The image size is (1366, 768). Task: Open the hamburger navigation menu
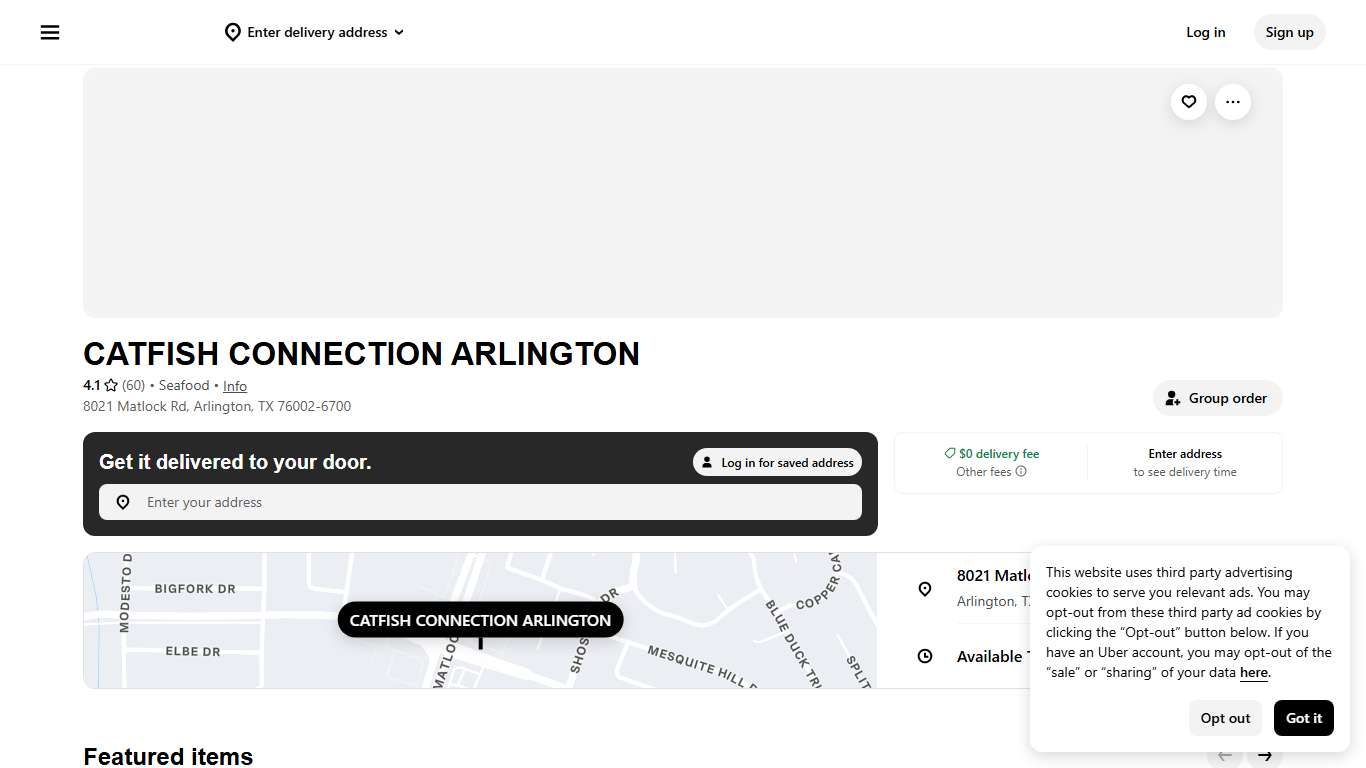pos(49,32)
